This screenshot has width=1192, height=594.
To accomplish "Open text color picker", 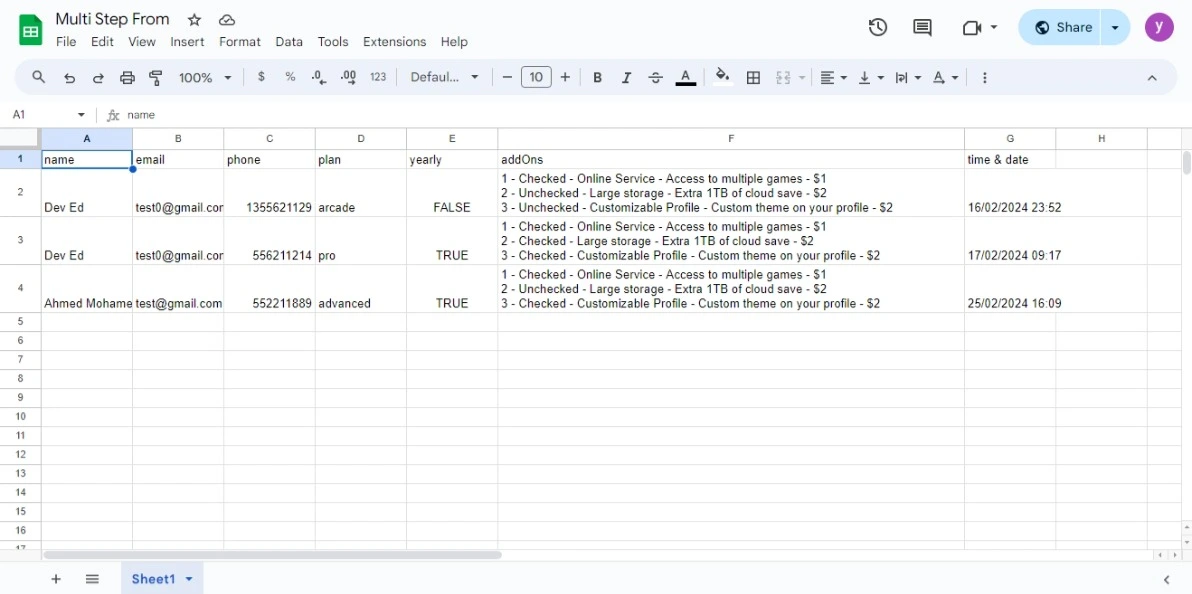I will pos(686,78).
